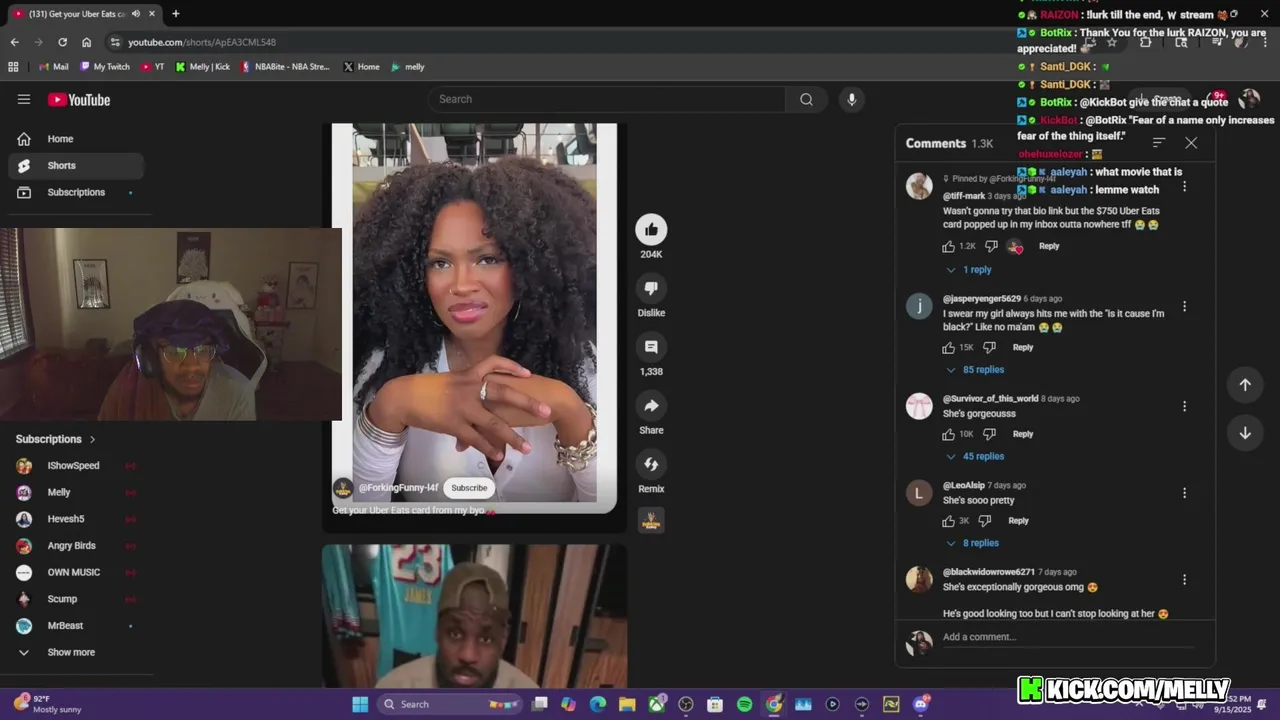The image size is (1280, 720).
Task: Open Scump subscription channel
Action: (x=76, y=599)
